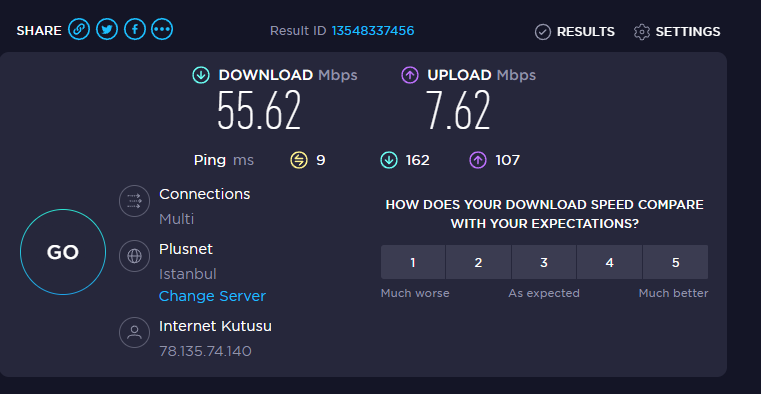The image size is (761, 394).
Task: Rate download speed 3 As expected
Action: (544, 262)
